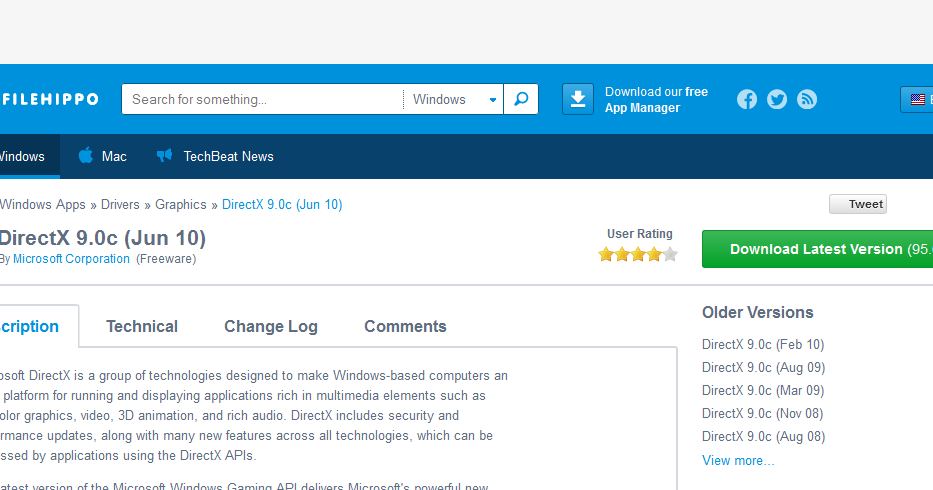933x490 pixels.
Task: Click the US flag language selector
Action: coord(917,99)
